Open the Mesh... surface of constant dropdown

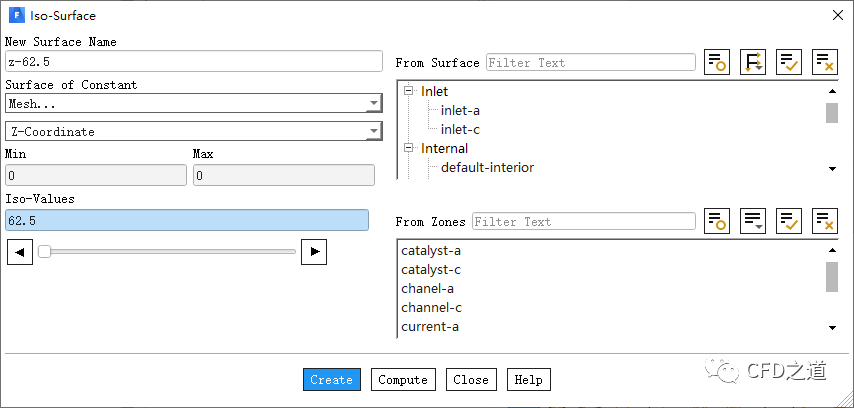pos(193,103)
